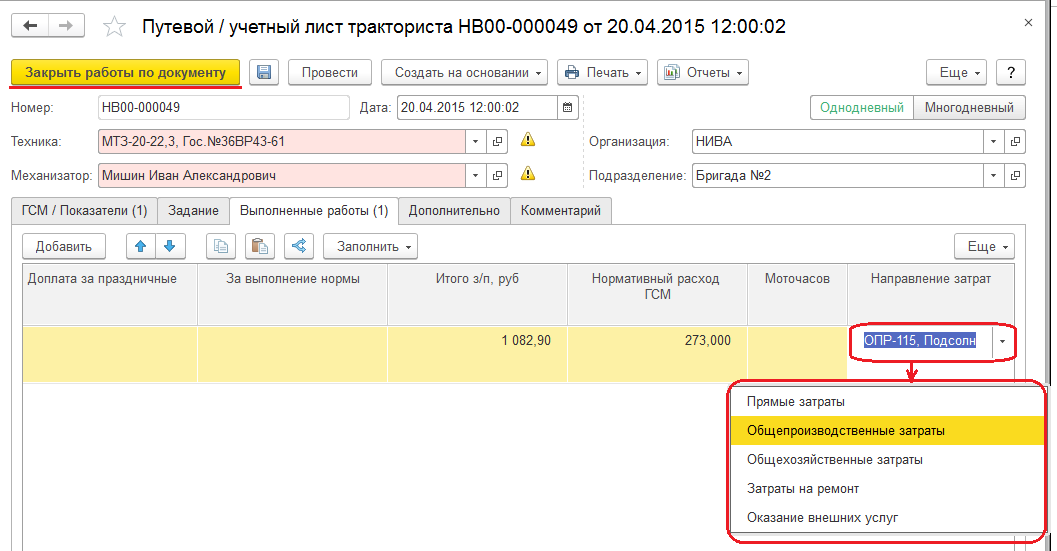Open the Печать dropdown menu
The image size is (1057, 551).
[x=603, y=72]
